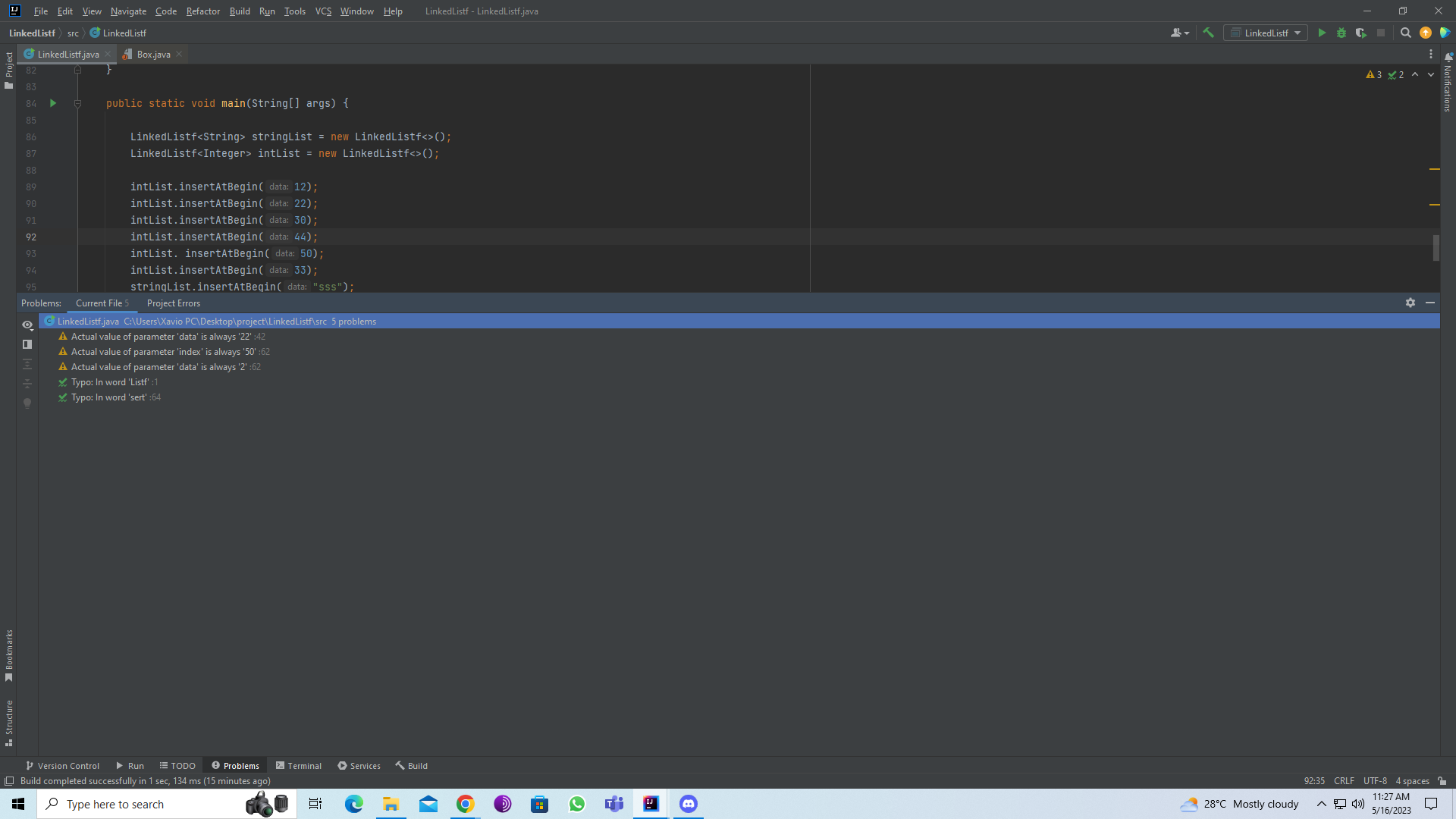Click Collapse All icon in Problems panel
Viewport: 1456px width, 819px height.
pos(27,384)
